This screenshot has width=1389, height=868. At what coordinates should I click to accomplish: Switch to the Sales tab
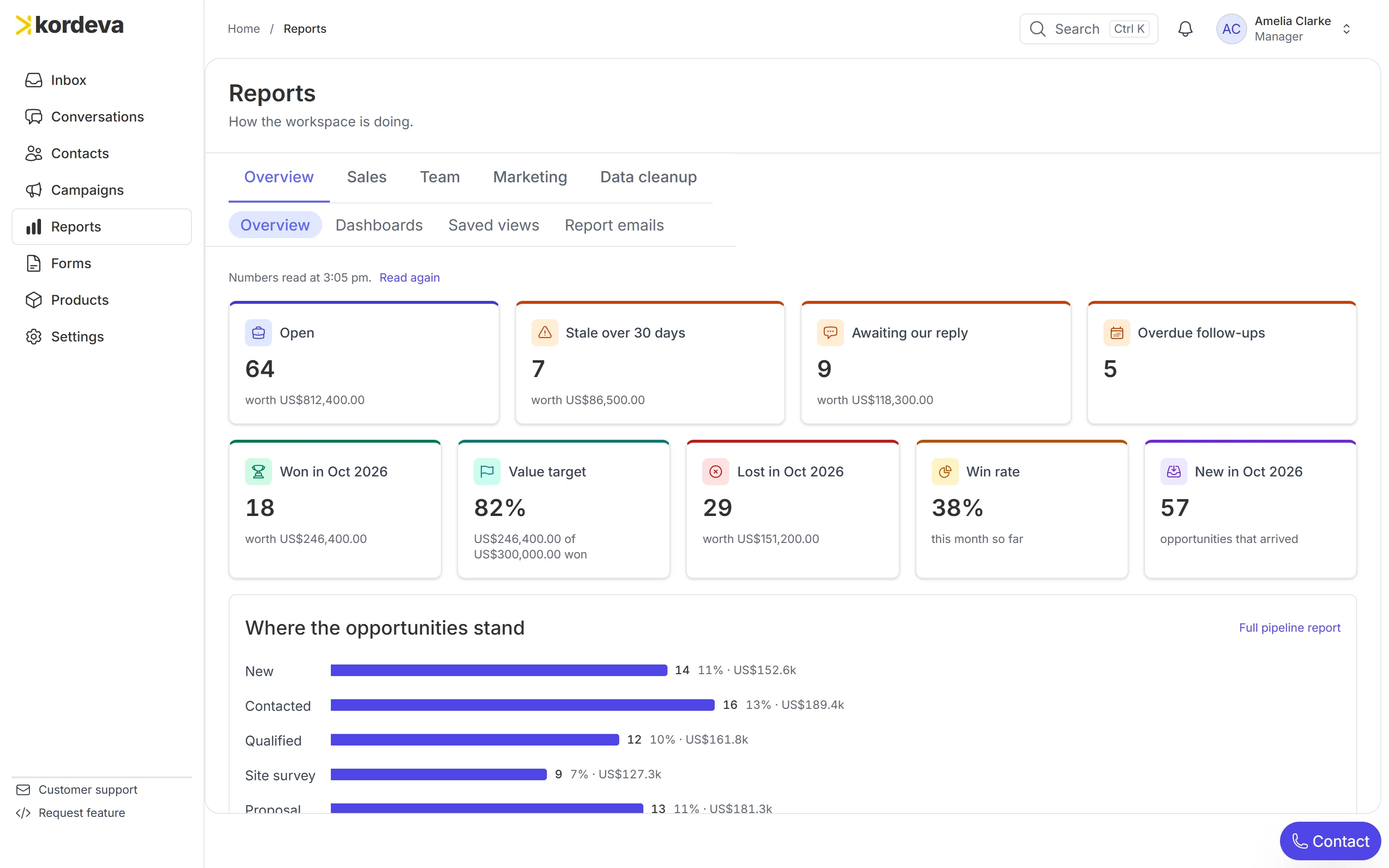pyautogui.click(x=367, y=177)
